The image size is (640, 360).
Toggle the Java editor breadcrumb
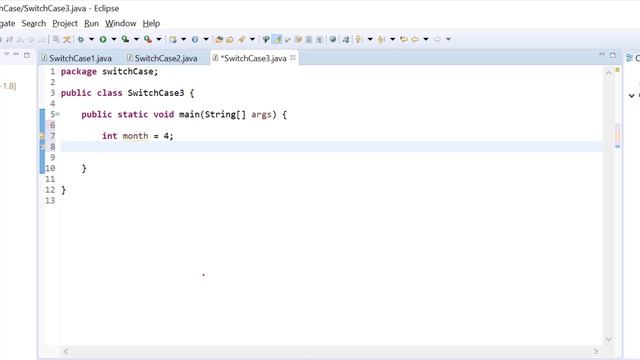pos(266,39)
